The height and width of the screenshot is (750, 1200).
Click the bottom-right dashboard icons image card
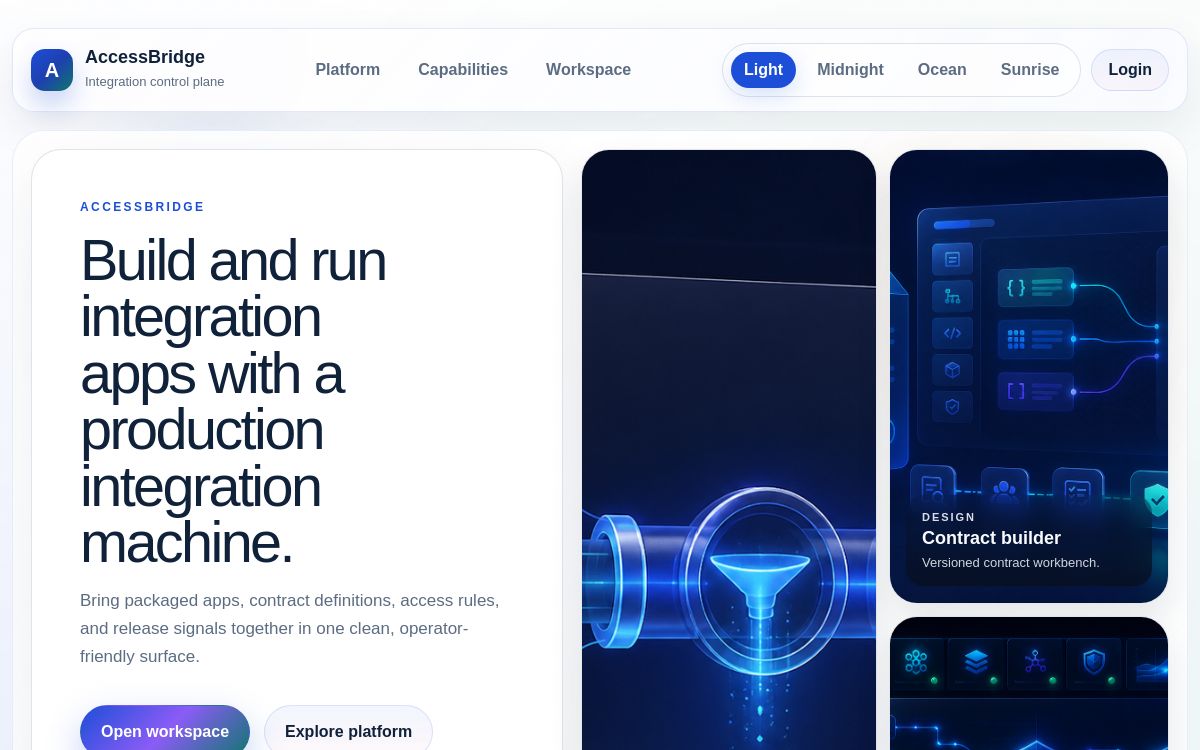point(1029,684)
